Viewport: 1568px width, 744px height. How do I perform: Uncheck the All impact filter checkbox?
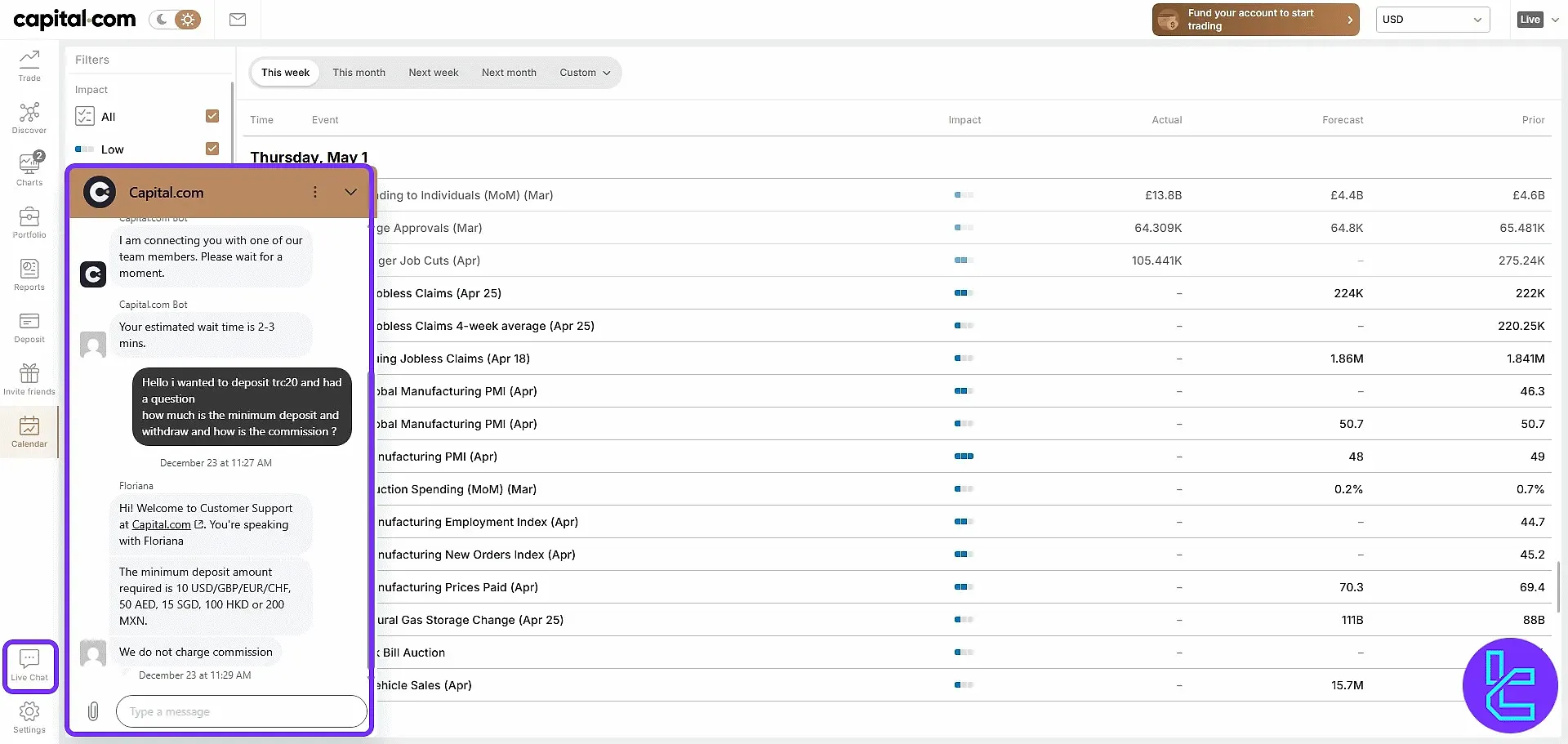click(x=212, y=116)
